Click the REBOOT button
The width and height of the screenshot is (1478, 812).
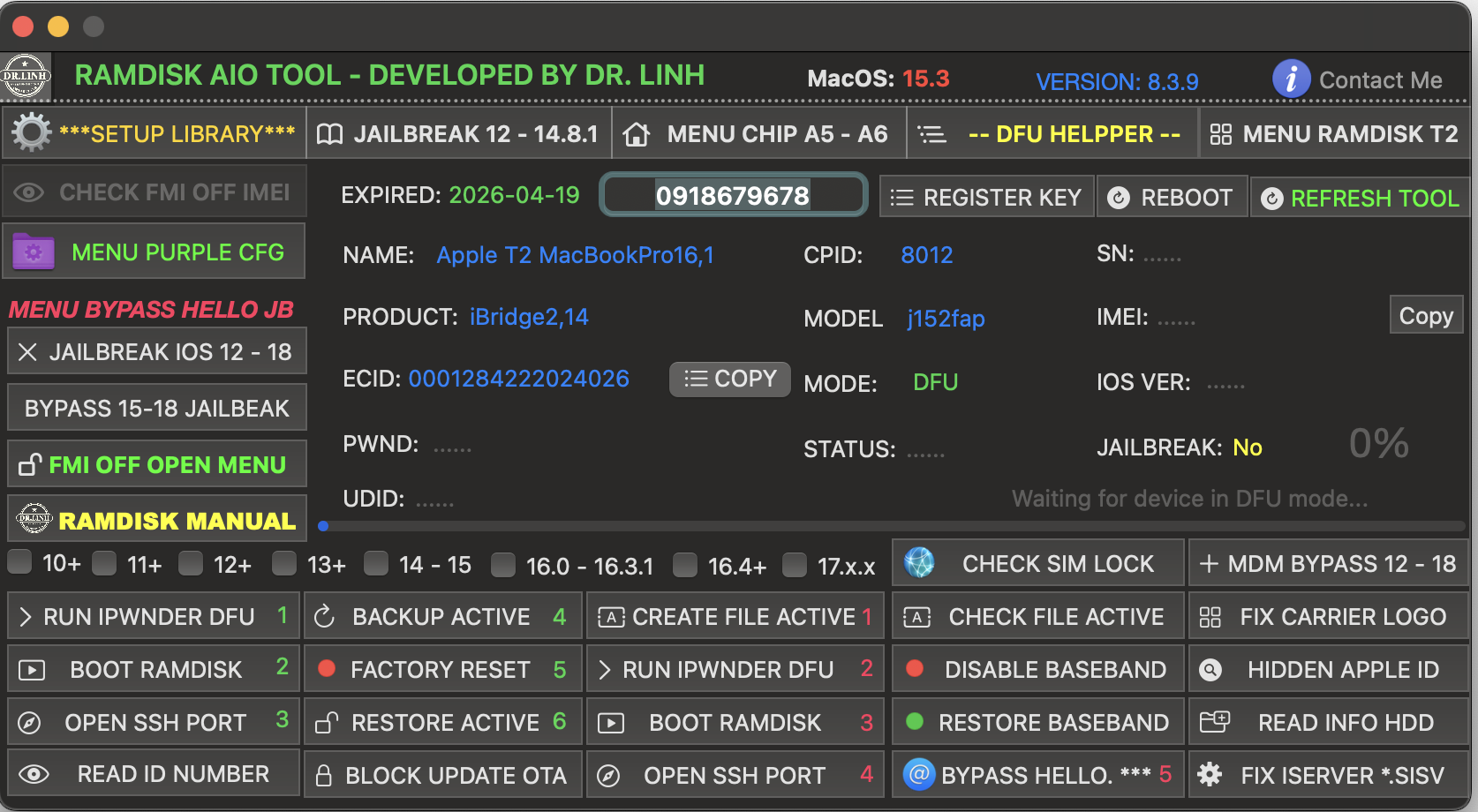1172,197
